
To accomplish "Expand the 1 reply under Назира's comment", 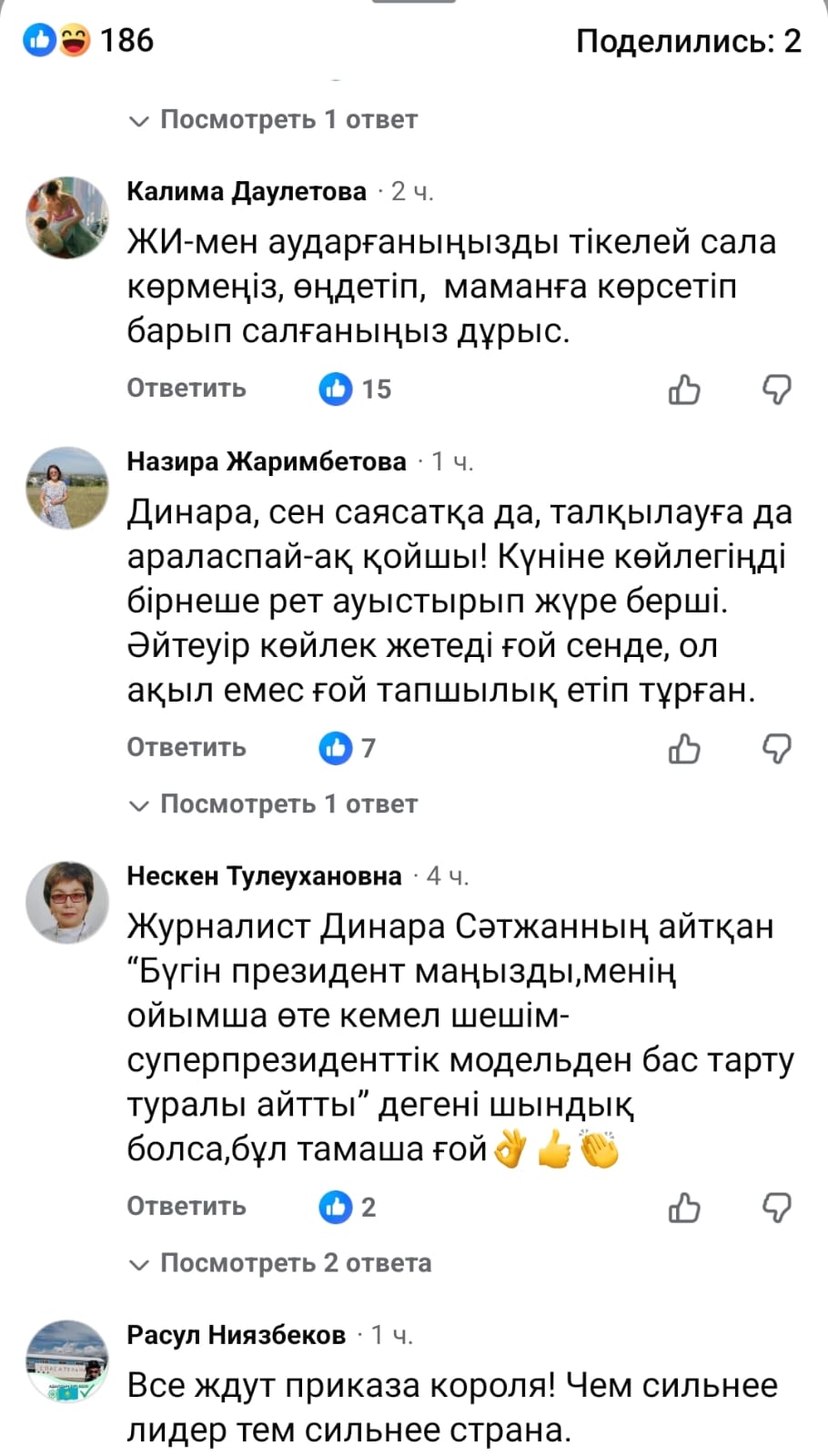I will (274, 804).
